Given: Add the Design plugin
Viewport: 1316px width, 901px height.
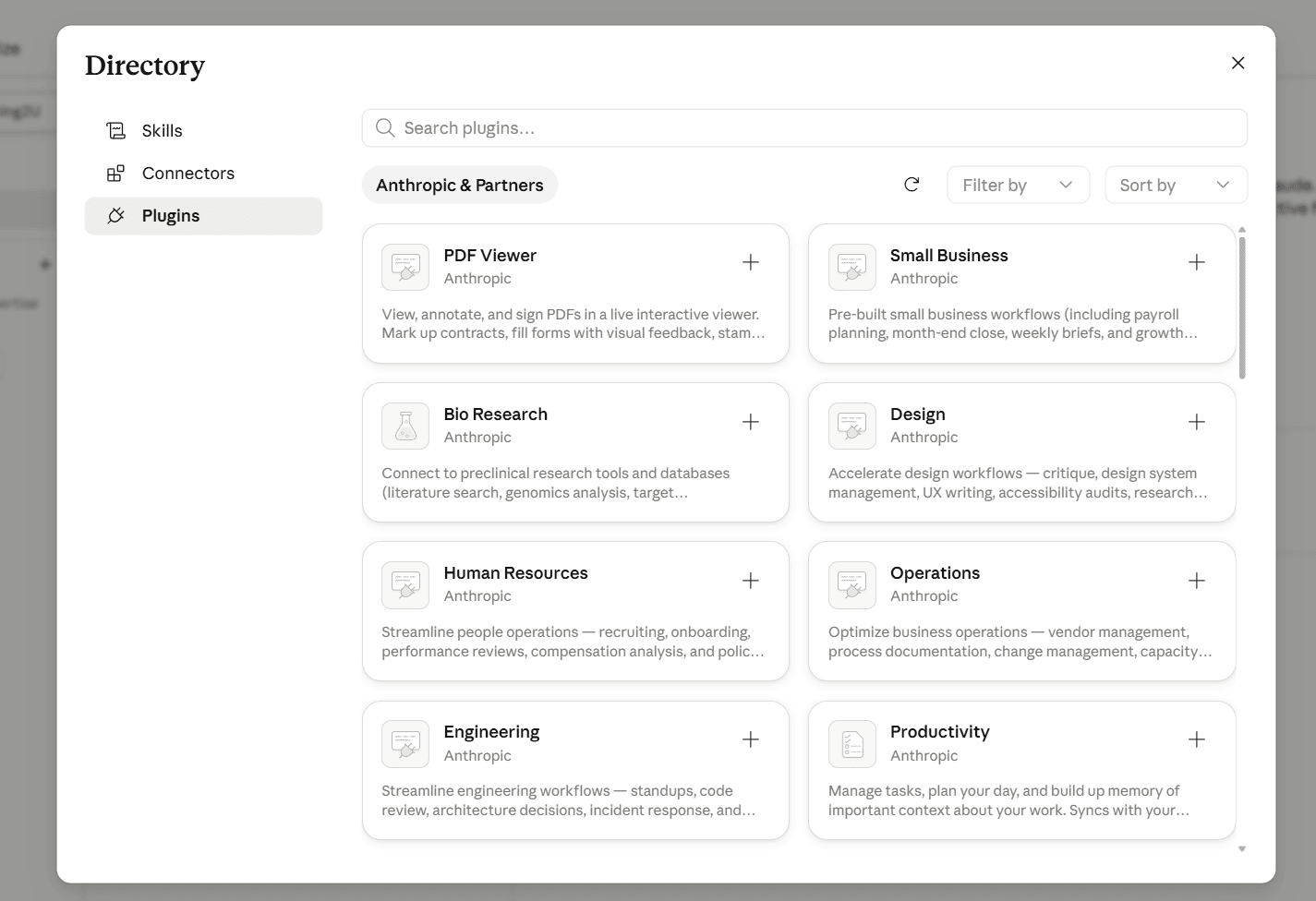Looking at the screenshot, I should (x=1197, y=422).
